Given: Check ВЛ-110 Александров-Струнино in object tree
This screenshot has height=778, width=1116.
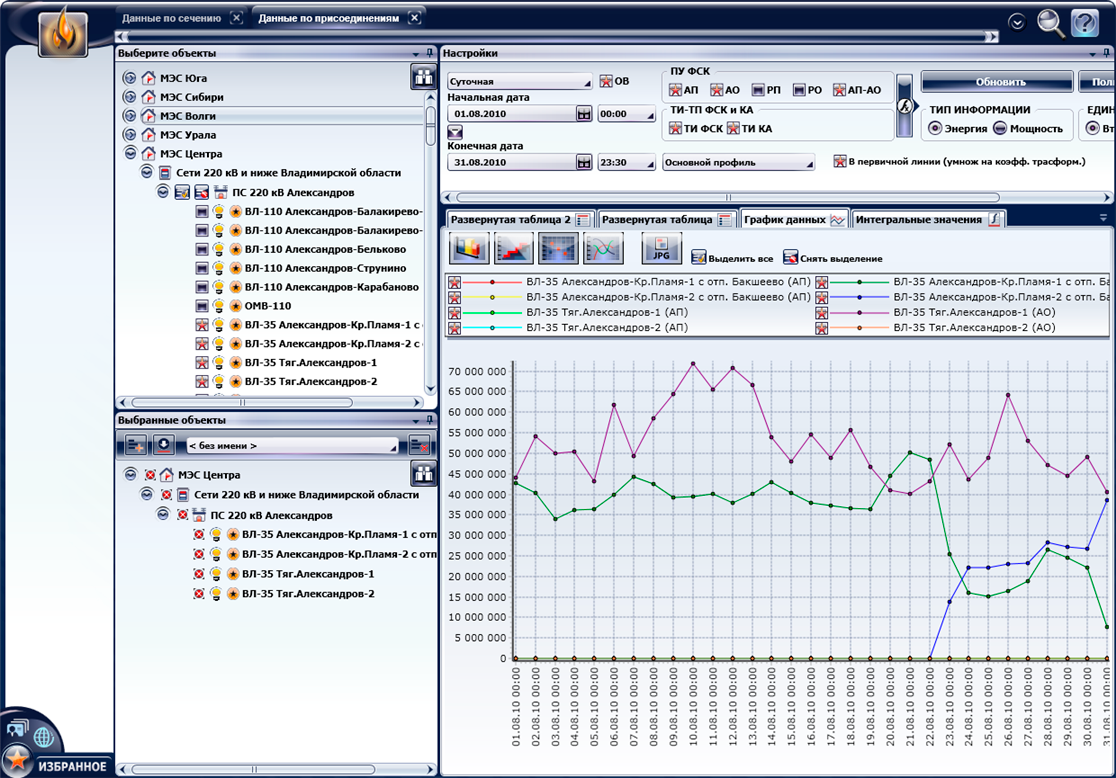Looking at the screenshot, I should [x=202, y=268].
